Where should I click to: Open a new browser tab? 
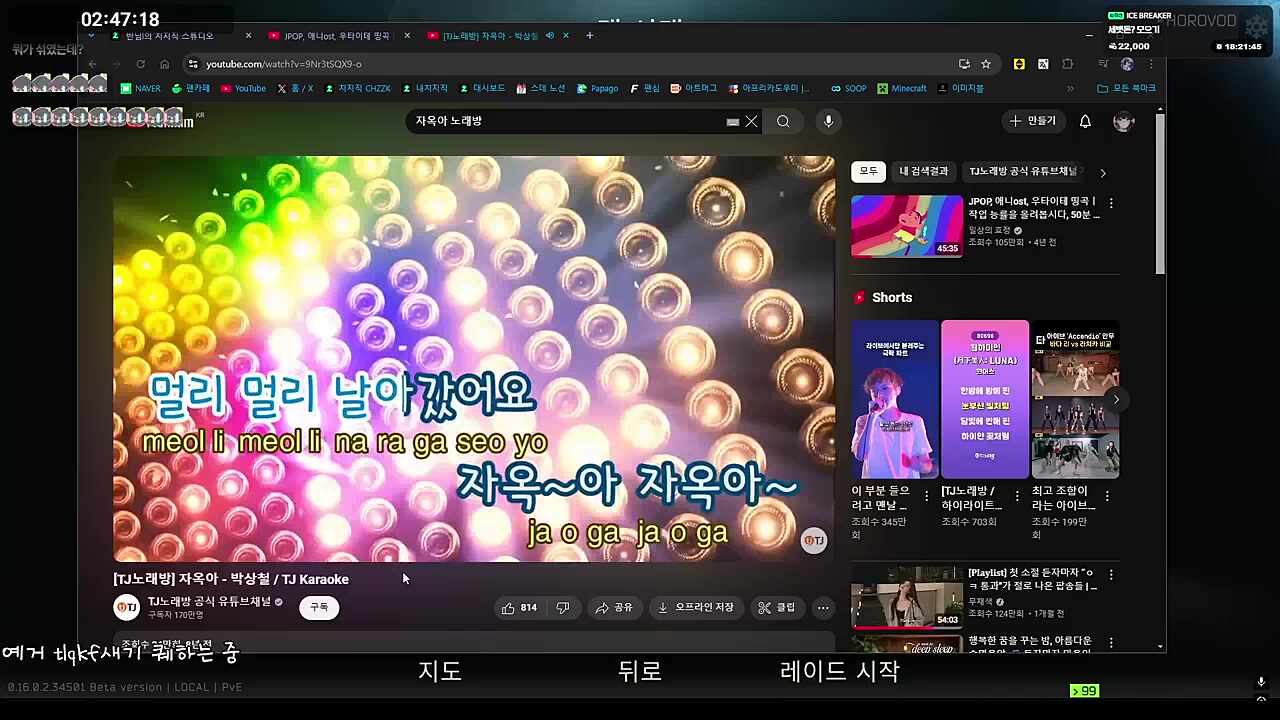590,35
